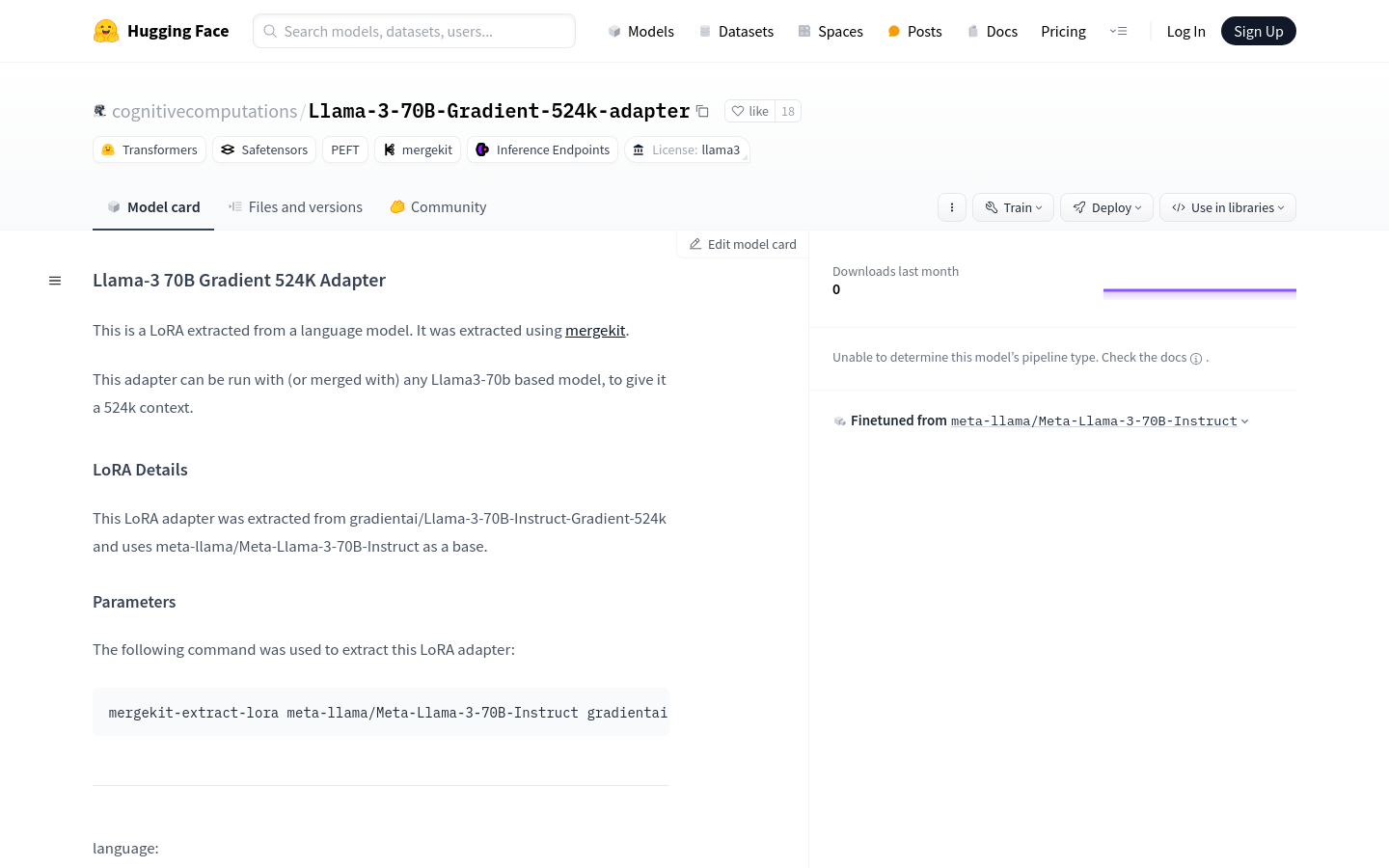Open Llama-3-70B-Gradient-524k-adapter model title link
Screen dimensions: 1389x868
(499, 111)
